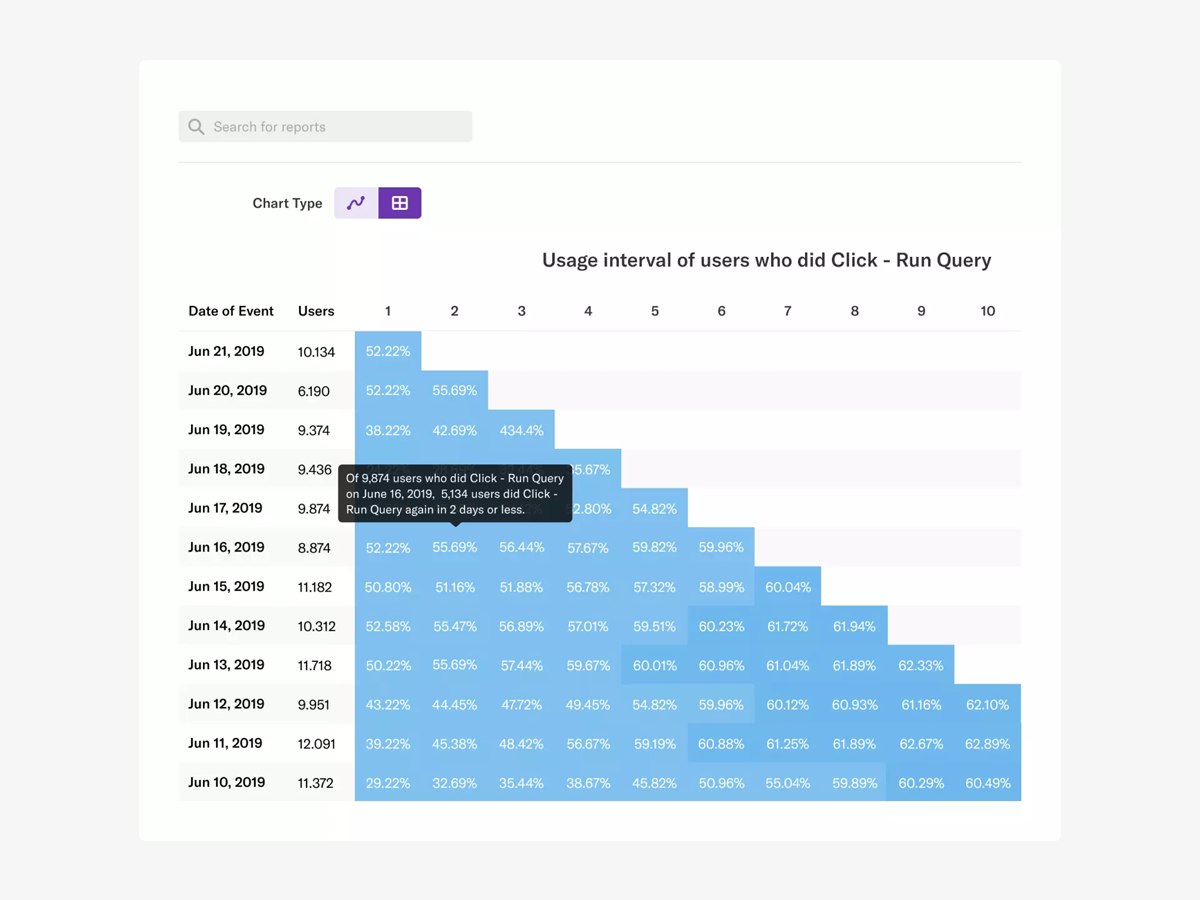Select the Date of Event column header
Screen dimensions: 1200x900
(x=231, y=311)
